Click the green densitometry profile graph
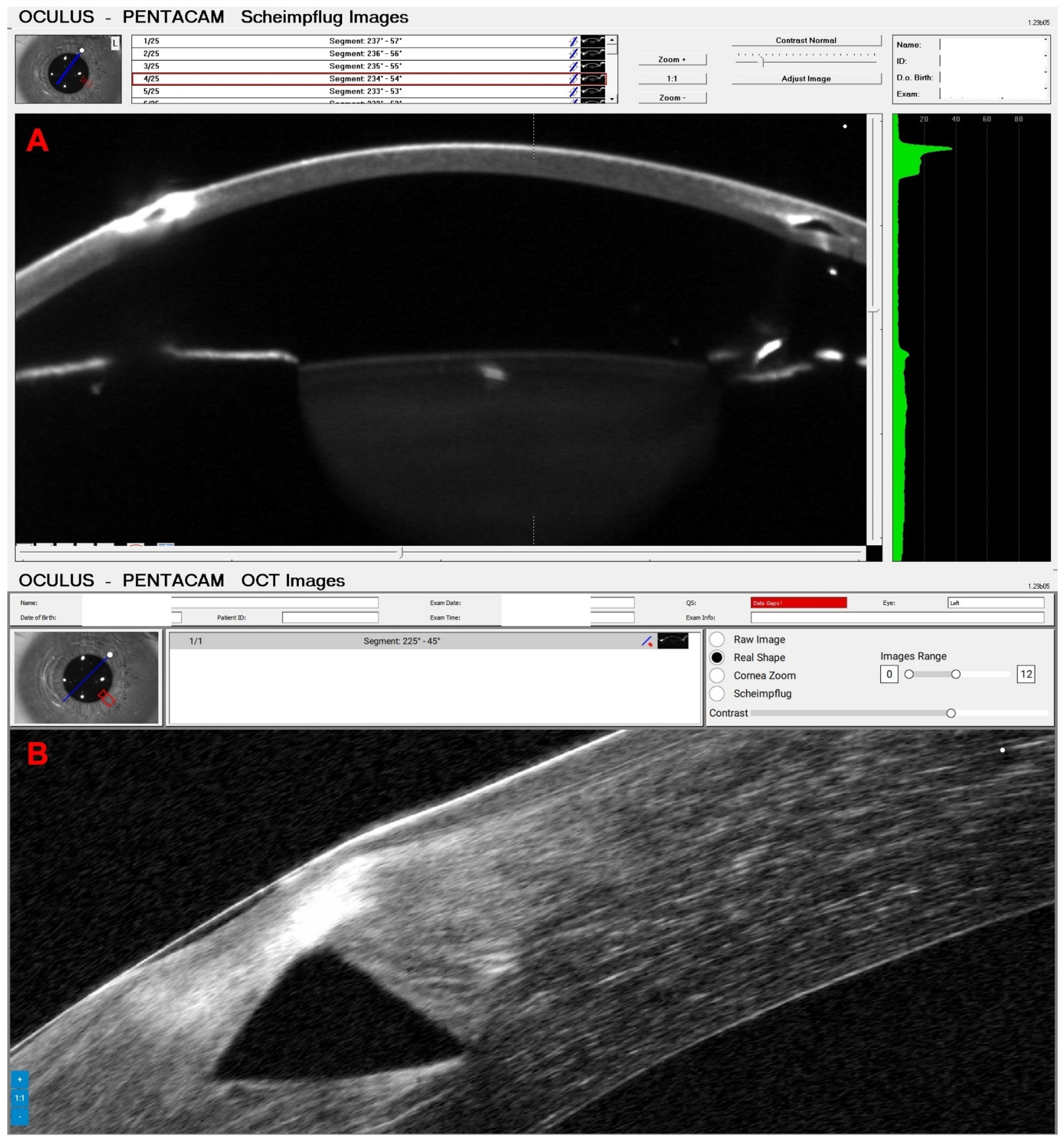 971,337
